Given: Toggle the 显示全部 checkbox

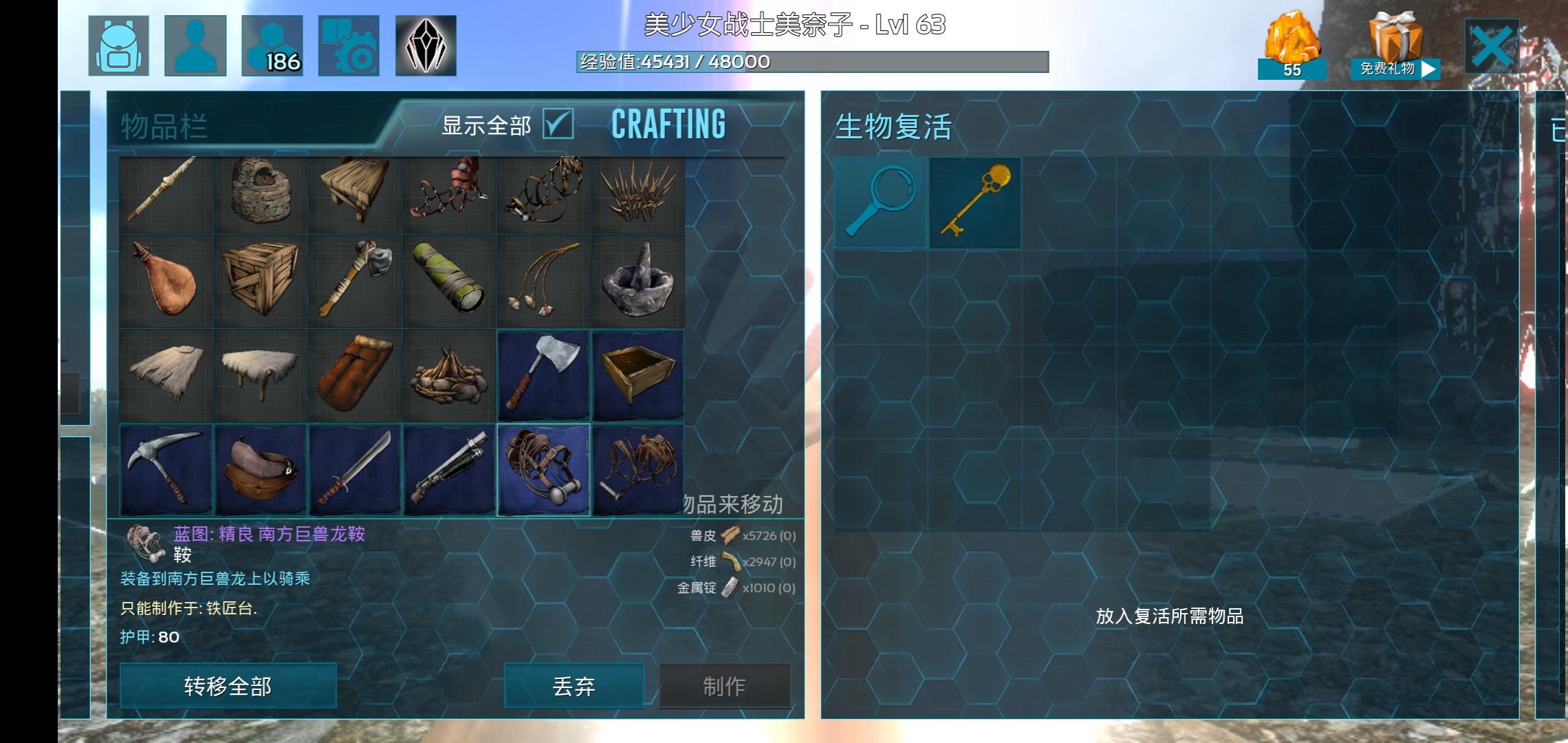Looking at the screenshot, I should 558,125.
